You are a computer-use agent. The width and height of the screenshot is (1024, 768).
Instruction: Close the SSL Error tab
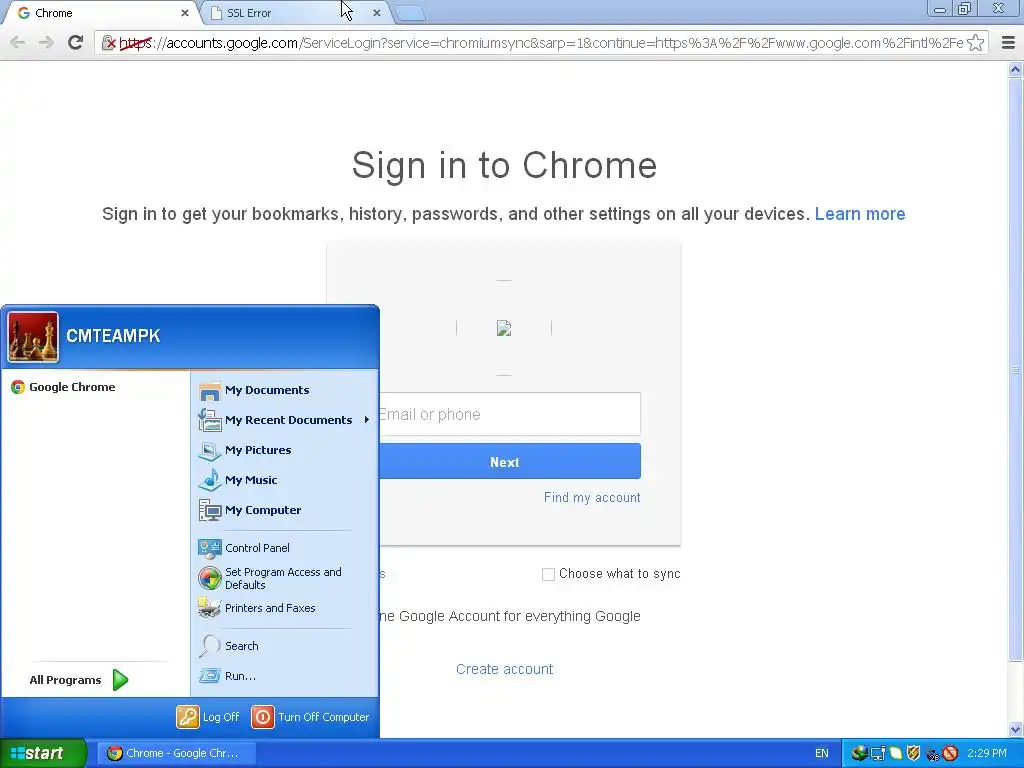377,12
